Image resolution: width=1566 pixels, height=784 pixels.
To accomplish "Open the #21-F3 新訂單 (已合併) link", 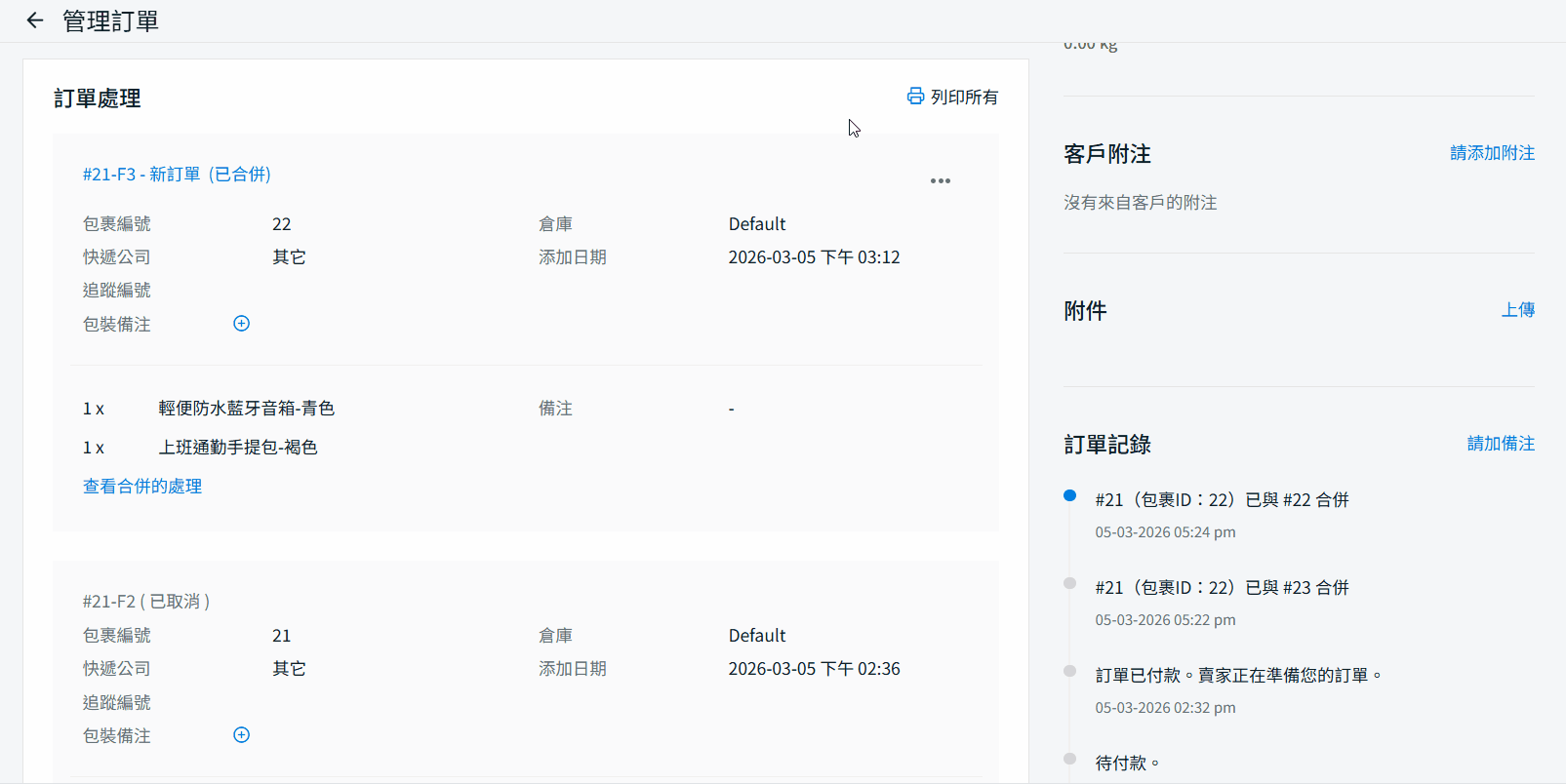I will pyautogui.click(x=177, y=175).
